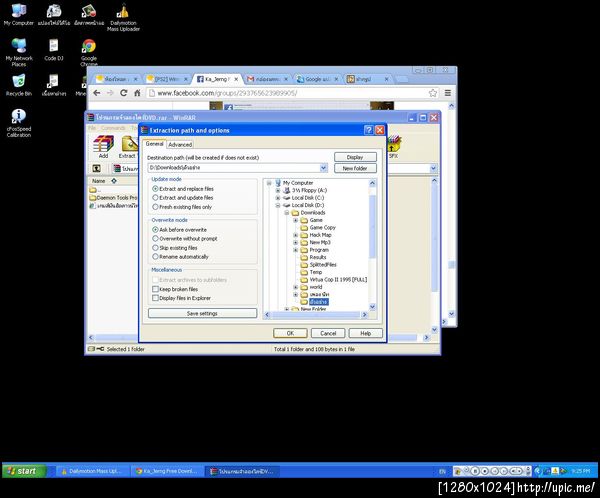The width and height of the screenshot is (600, 498).
Task: Open cFosSpeed Calibration desktop icon
Action: pos(18,122)
